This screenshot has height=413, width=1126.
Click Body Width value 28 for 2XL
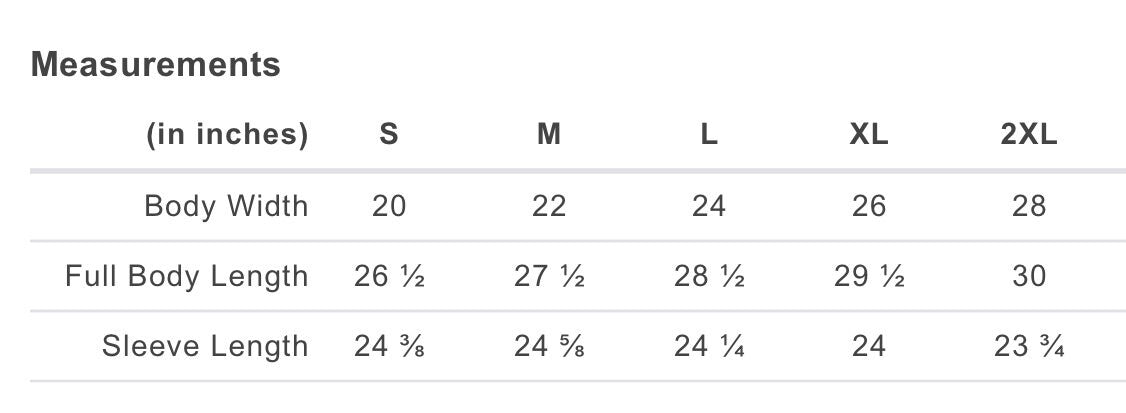coord(1029,206)
